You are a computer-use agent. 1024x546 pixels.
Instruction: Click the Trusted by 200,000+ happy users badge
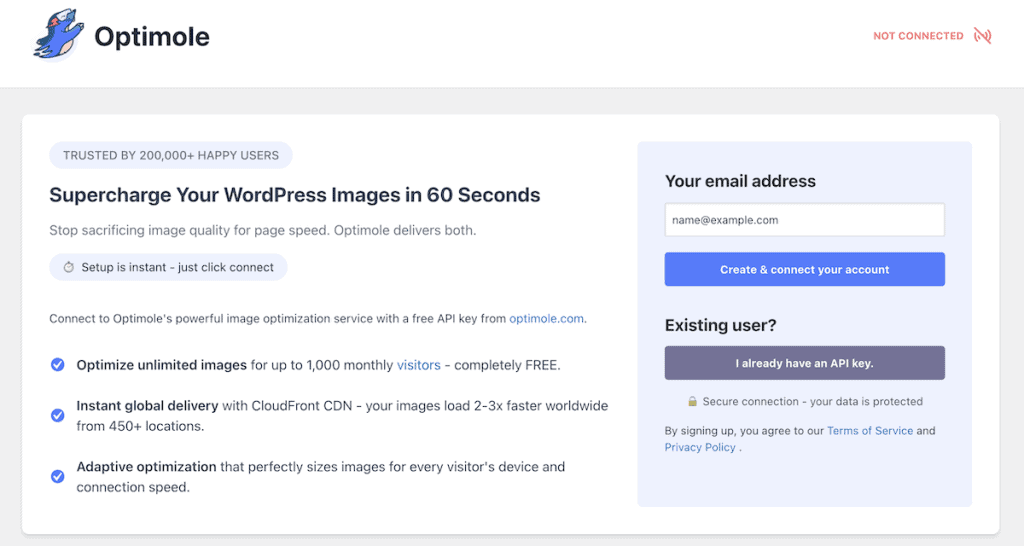(171, 155)
